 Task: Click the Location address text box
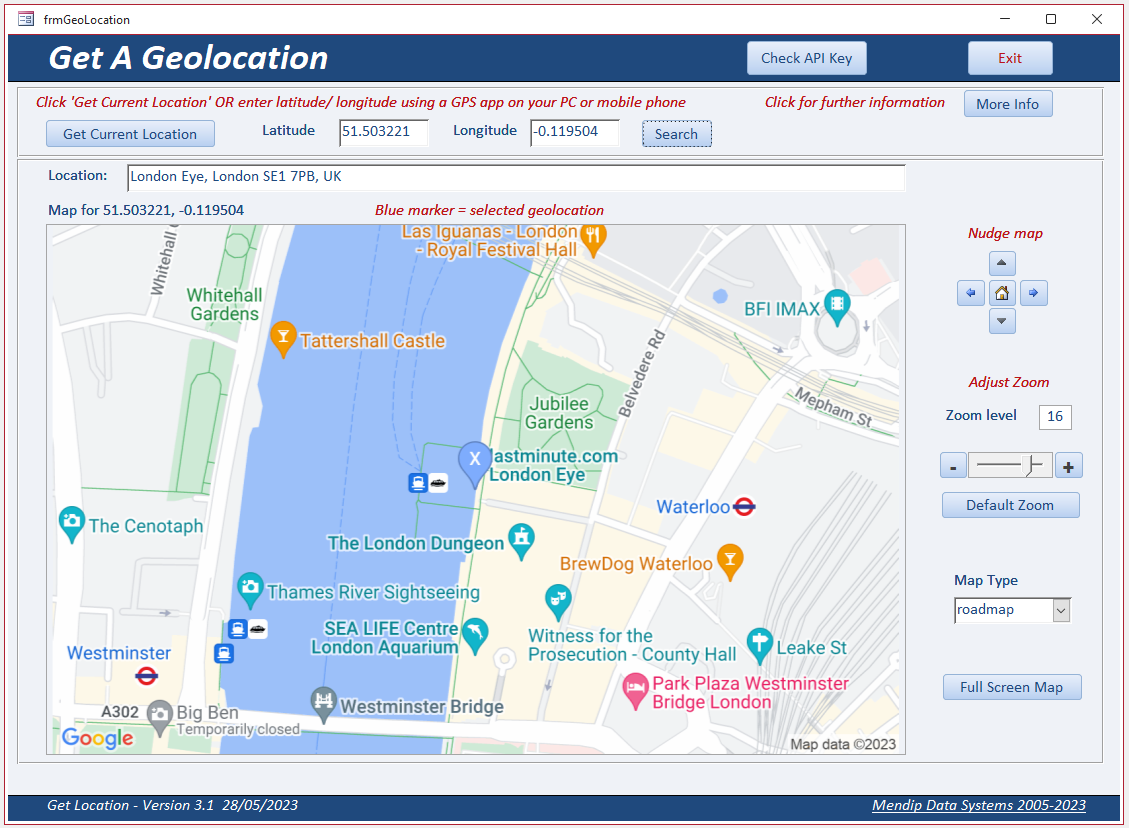point(516,178)
